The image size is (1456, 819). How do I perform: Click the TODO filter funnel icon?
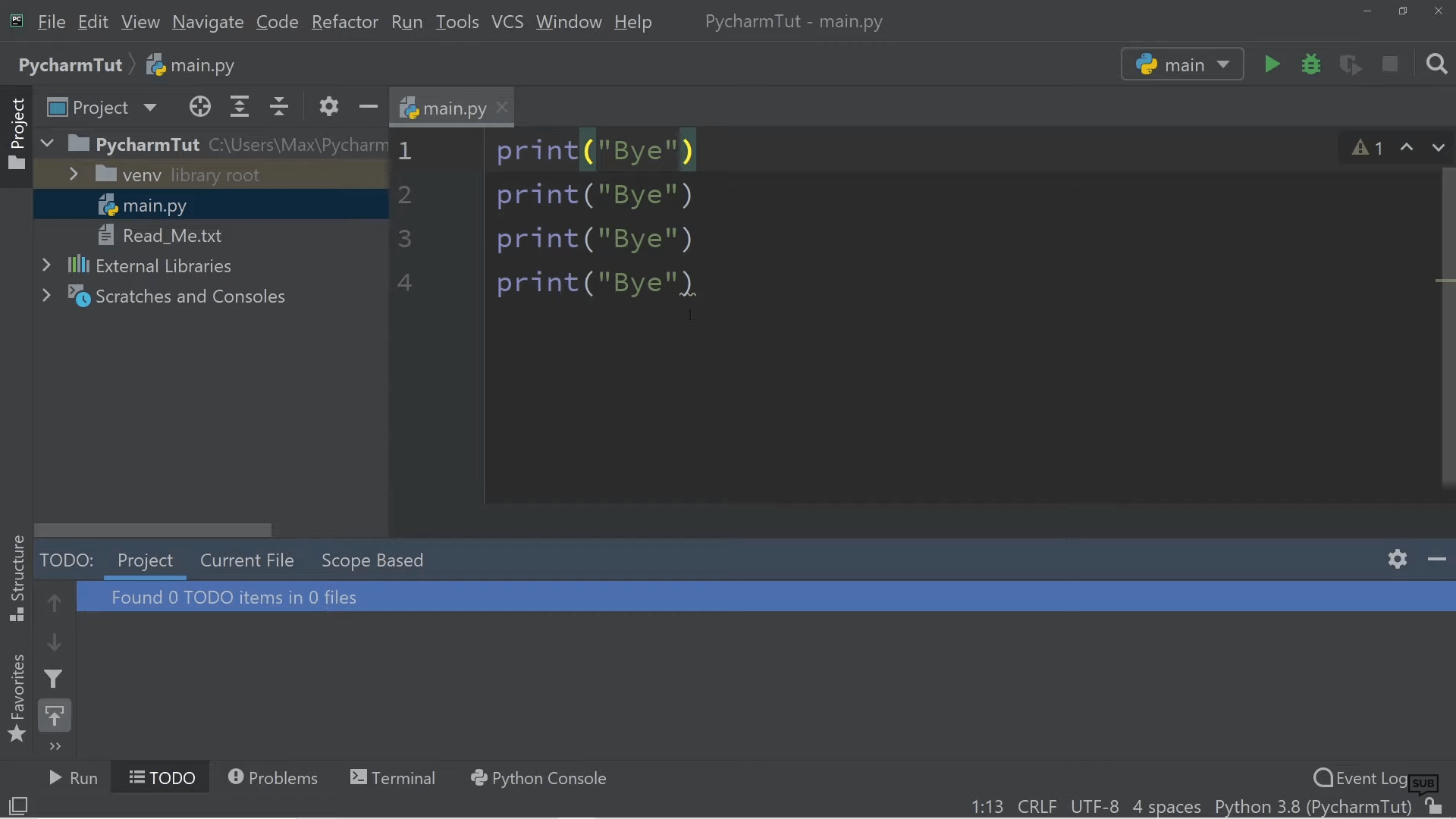53,679
